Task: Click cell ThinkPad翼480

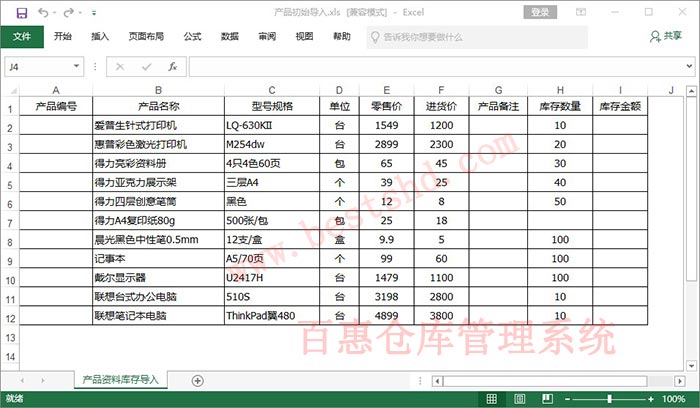Action: point(272,316)
